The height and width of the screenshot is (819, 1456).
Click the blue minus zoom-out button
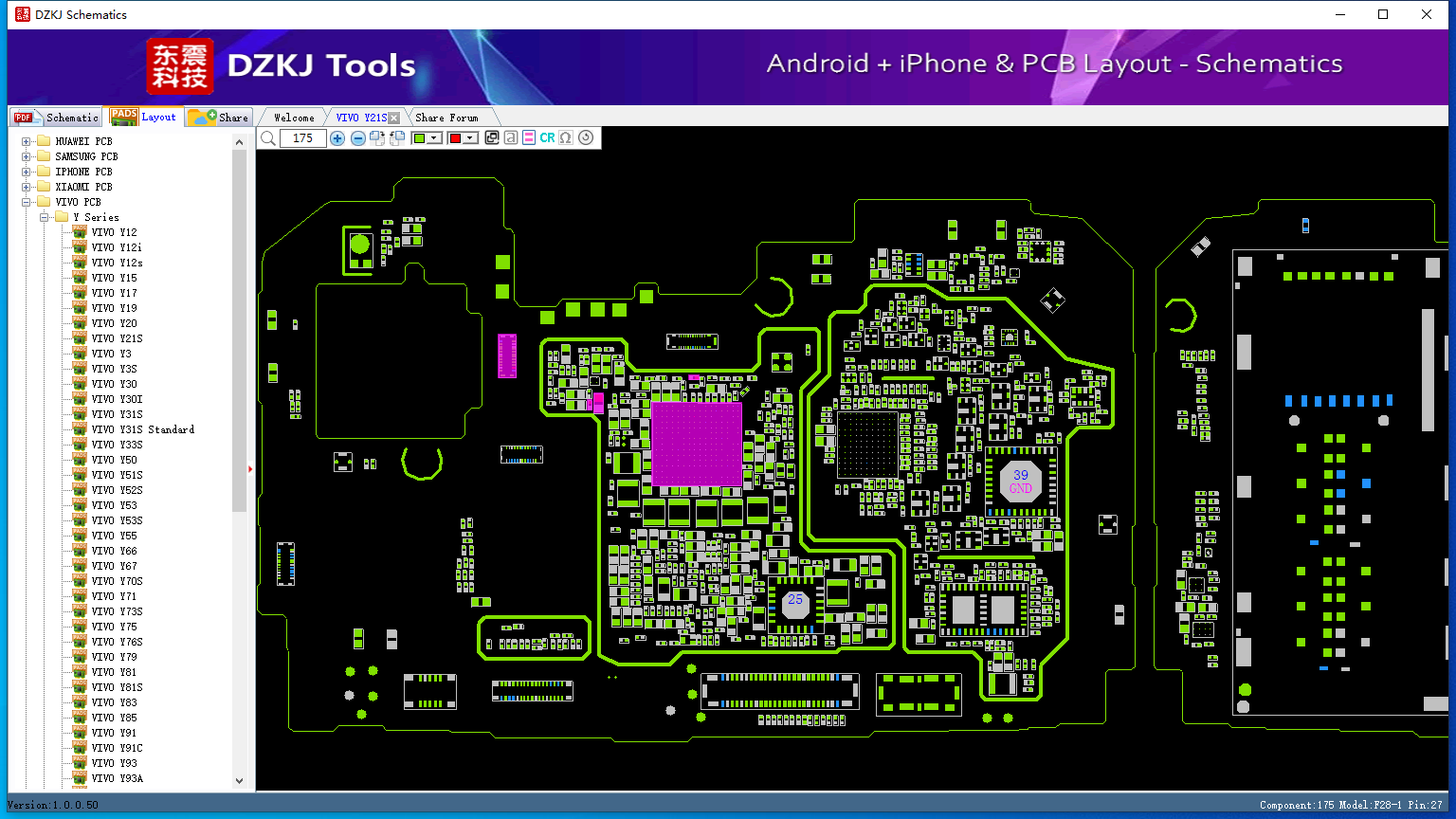pos(357,138)
